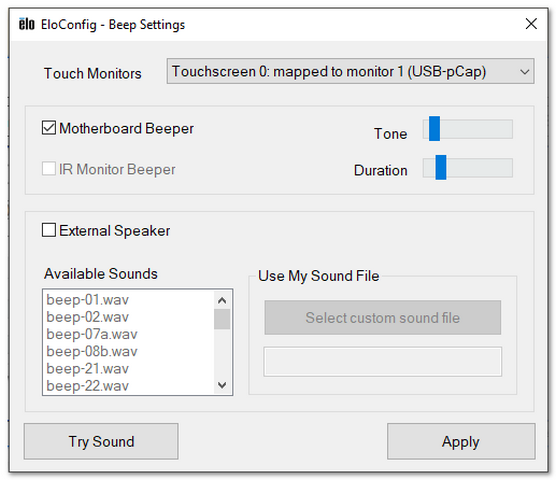Click Select custom sound file button
This screenshot has width=556, height=480.
383,318
